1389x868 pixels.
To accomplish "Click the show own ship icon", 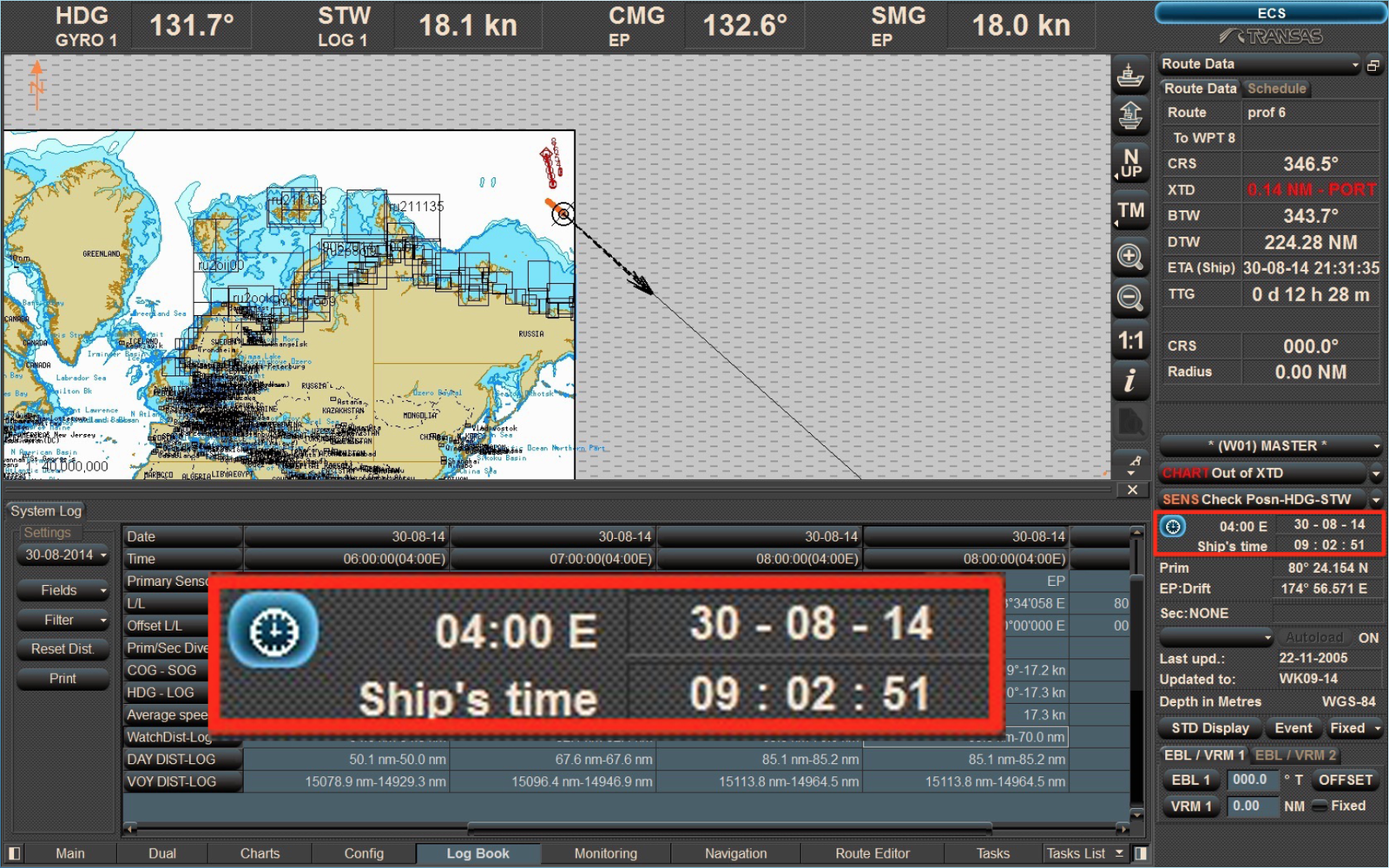I will pyautogui.click(x=1129, y=76).
